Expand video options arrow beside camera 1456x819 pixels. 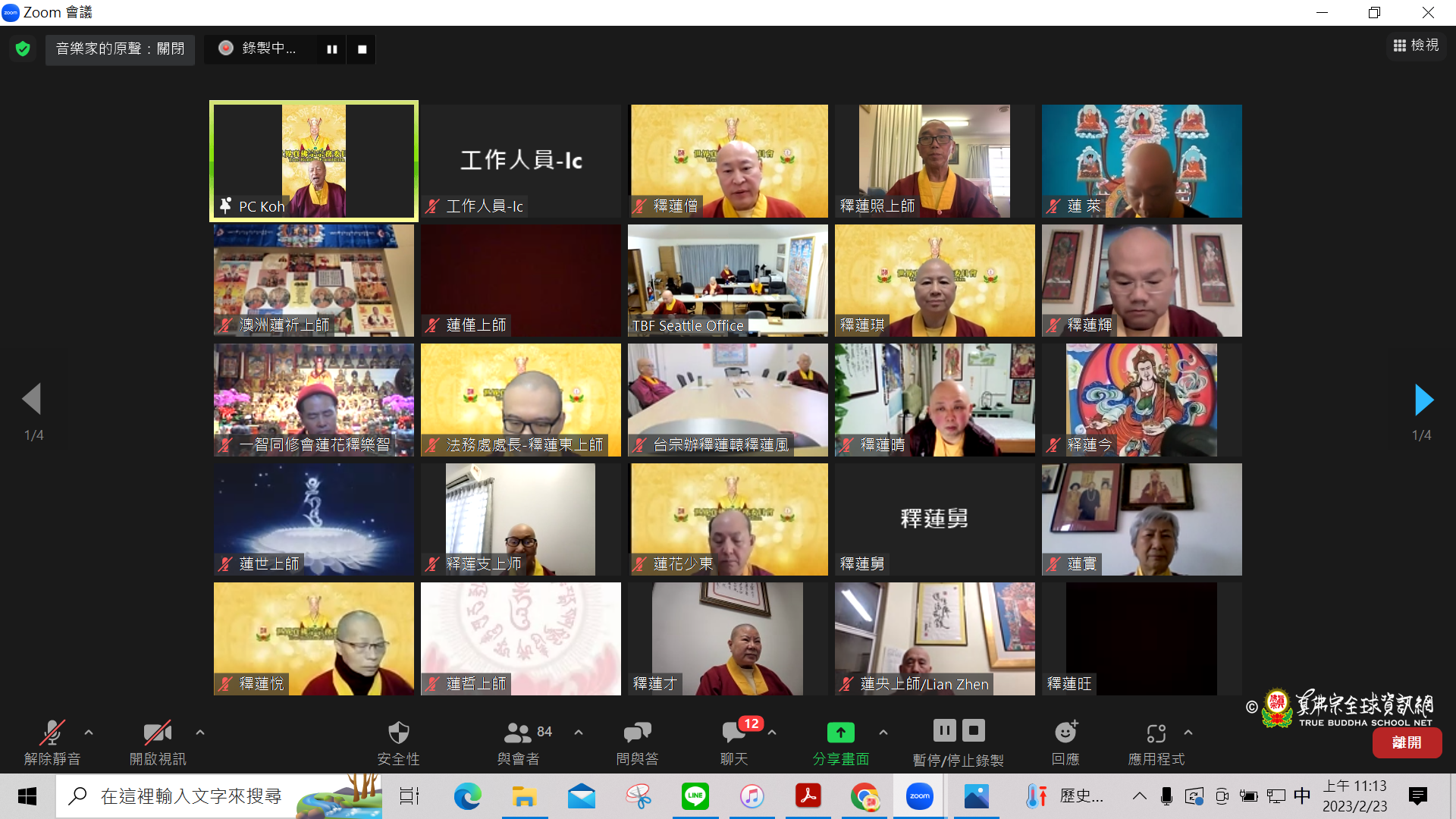tap(200, 733)
